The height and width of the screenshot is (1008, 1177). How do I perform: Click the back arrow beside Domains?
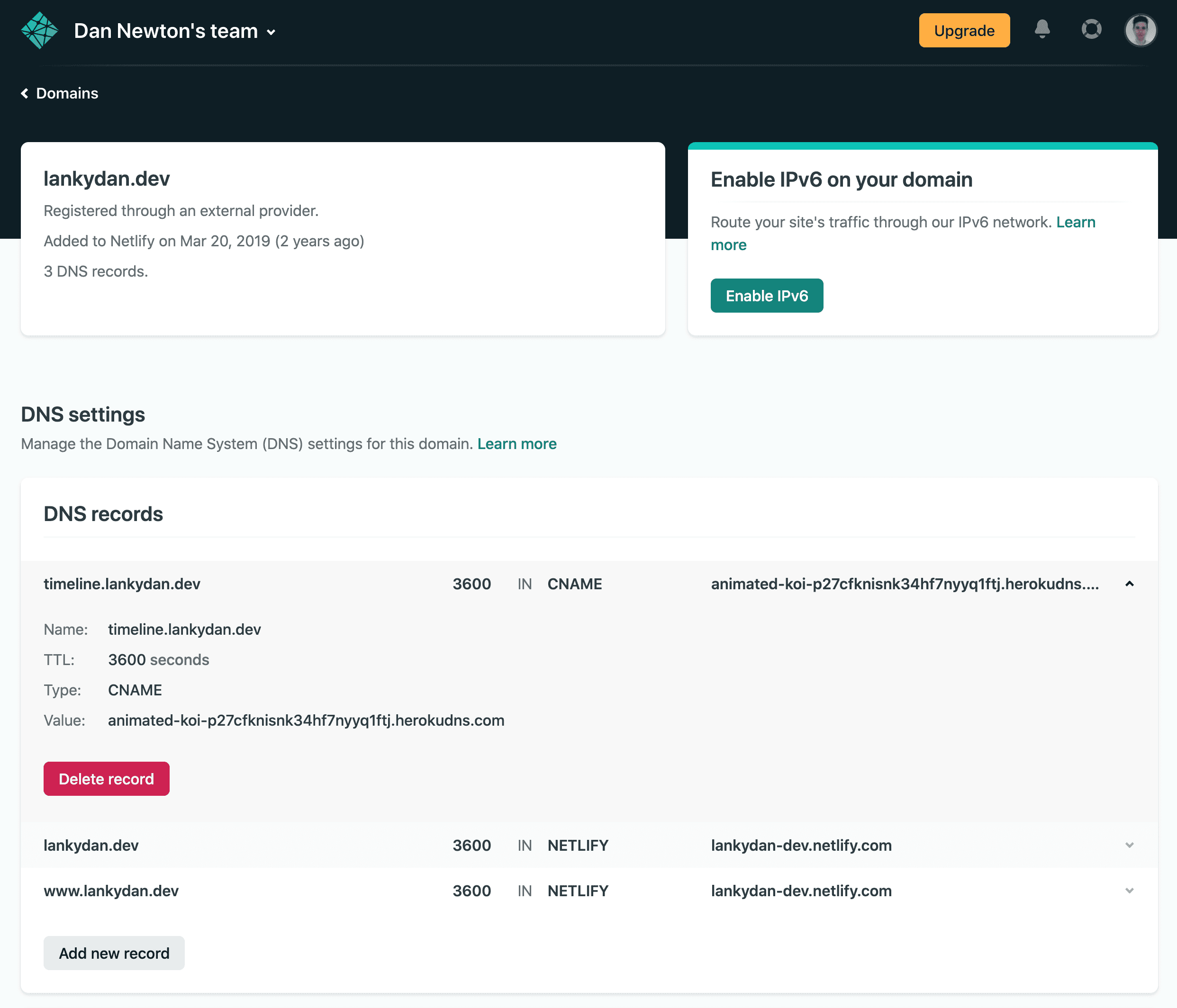click(25, 93)
